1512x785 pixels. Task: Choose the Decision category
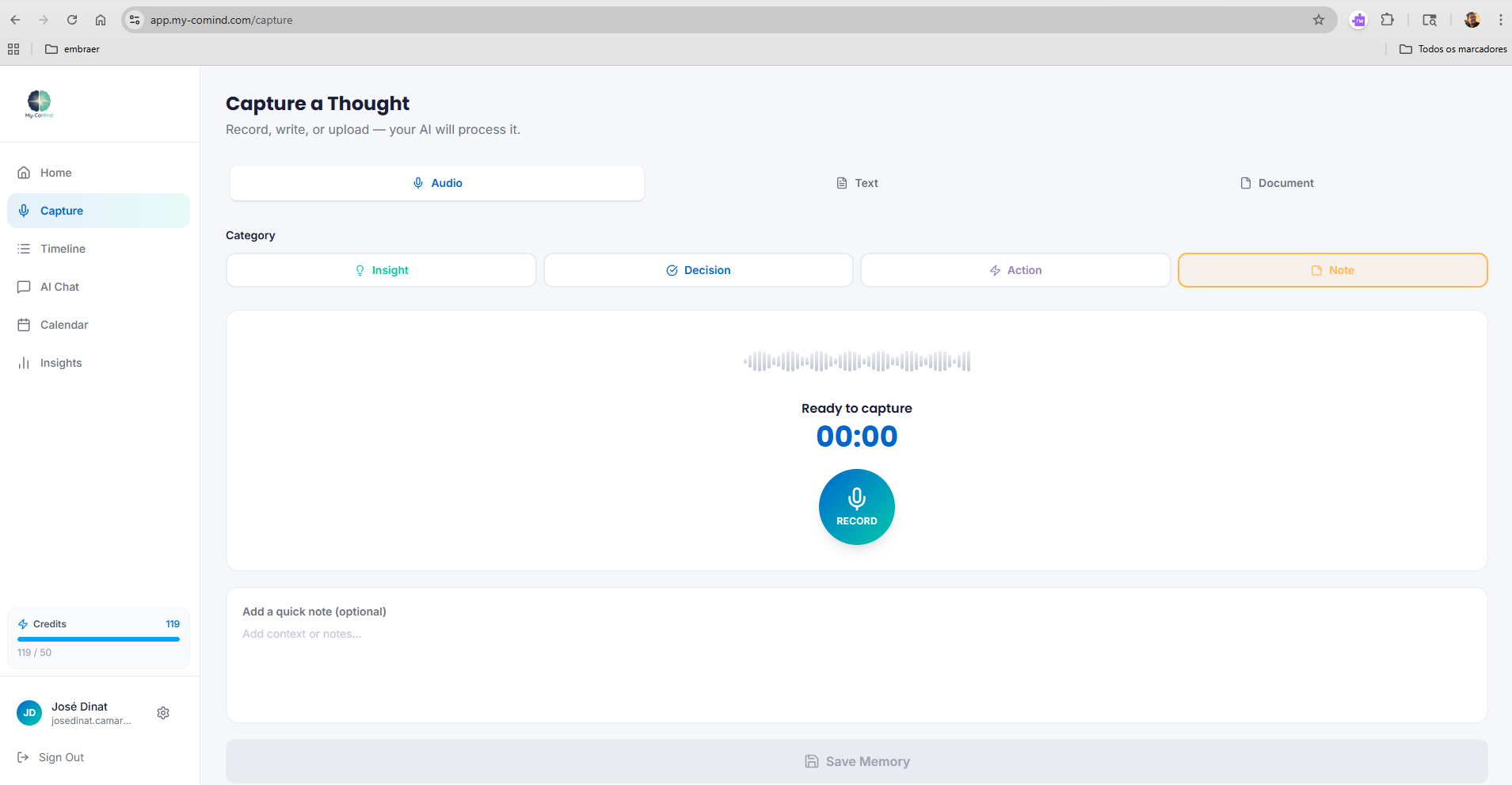click(x=698, y=270)
